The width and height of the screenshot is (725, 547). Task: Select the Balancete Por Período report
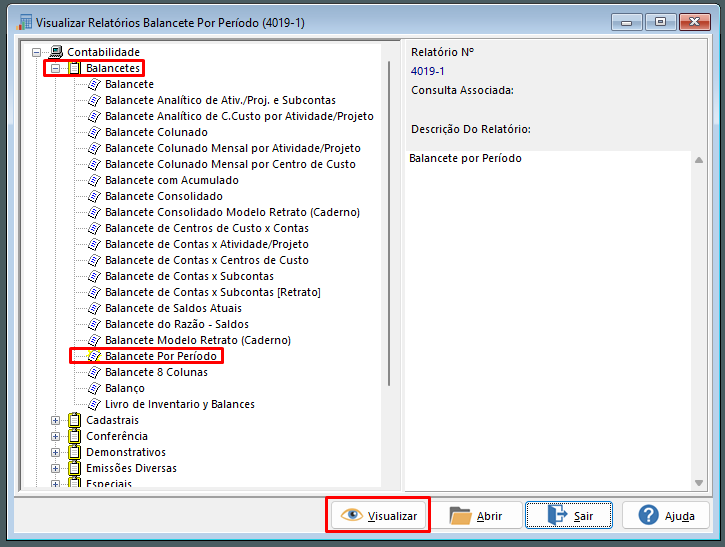click(160, 356)
